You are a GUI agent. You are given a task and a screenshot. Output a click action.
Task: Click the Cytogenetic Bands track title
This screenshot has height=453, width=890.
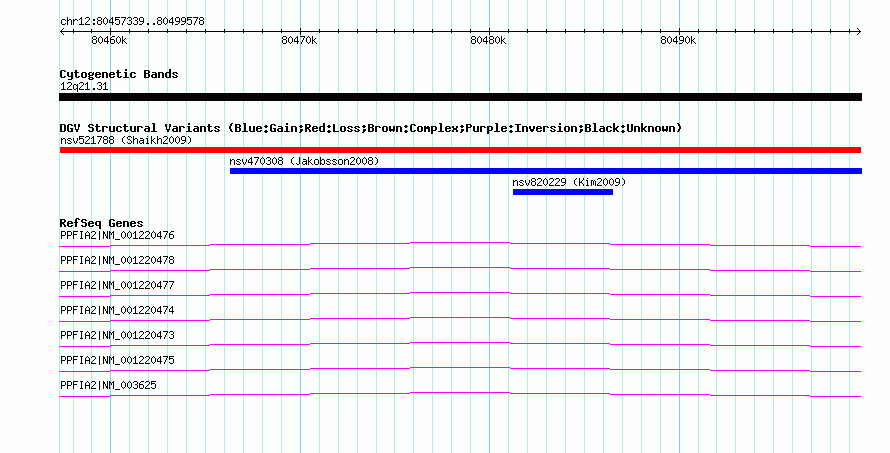click(x=119, y=74)
